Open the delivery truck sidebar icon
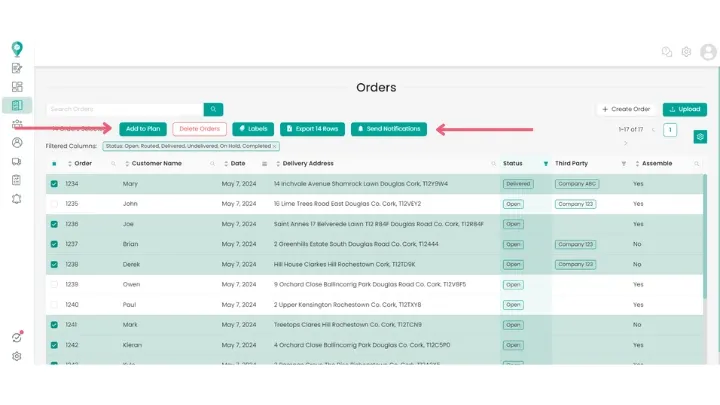Viewport: 720px width, 405px height. coord(17,161)
